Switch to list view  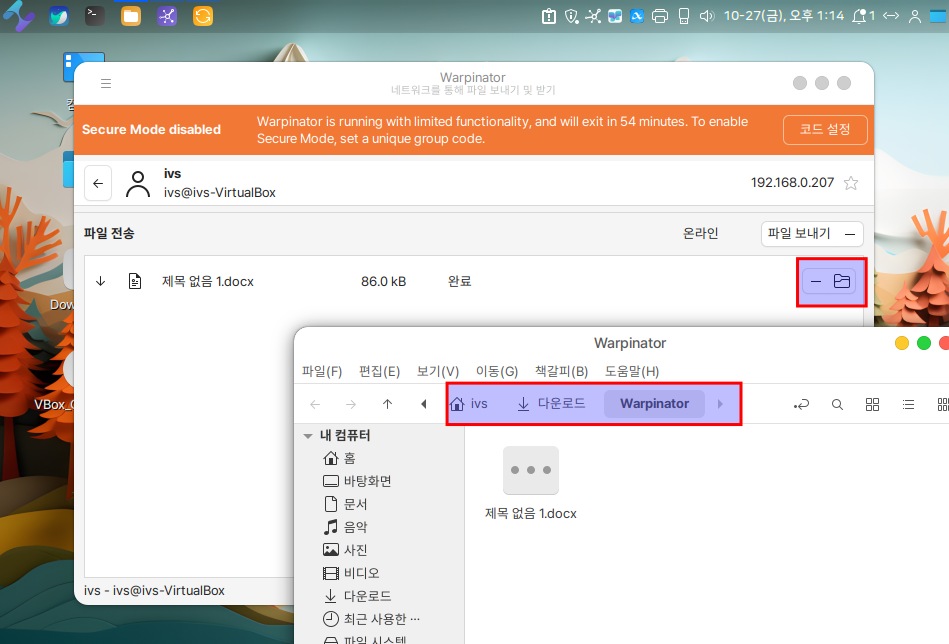pyautogui.click(x=908, y=404)
